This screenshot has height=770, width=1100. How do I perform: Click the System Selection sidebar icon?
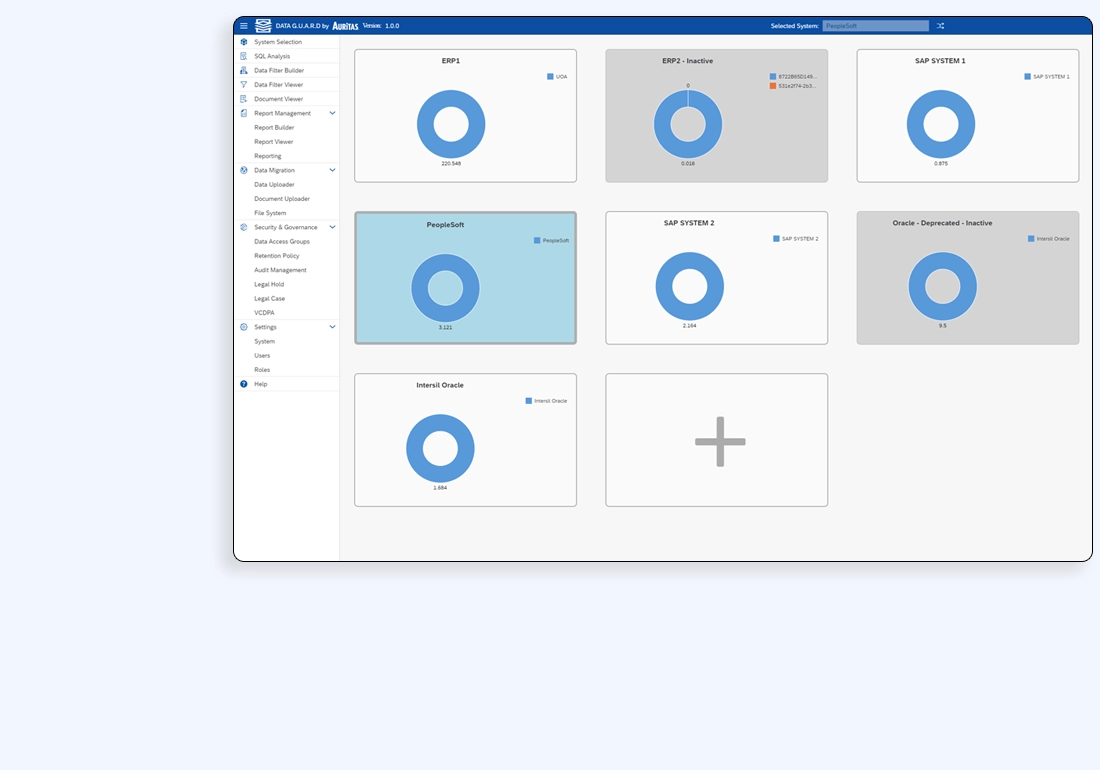(243, 42)
